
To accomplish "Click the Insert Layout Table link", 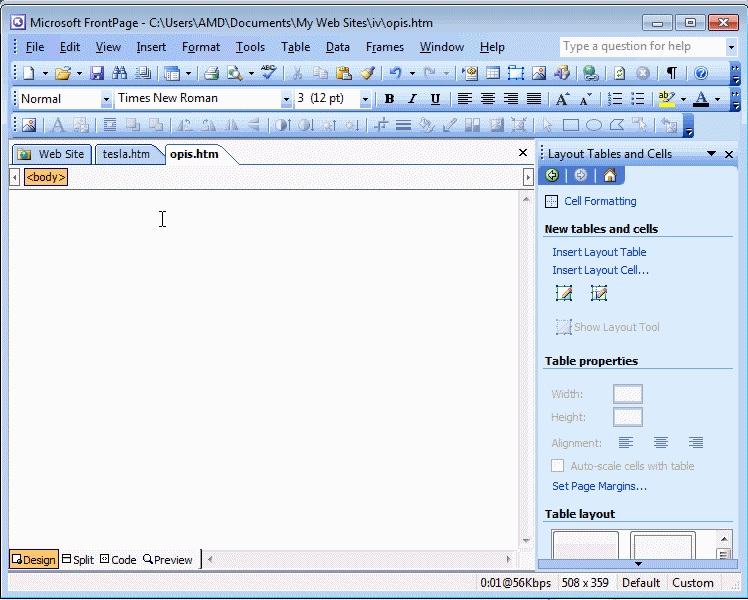I will tap(599, 252).
